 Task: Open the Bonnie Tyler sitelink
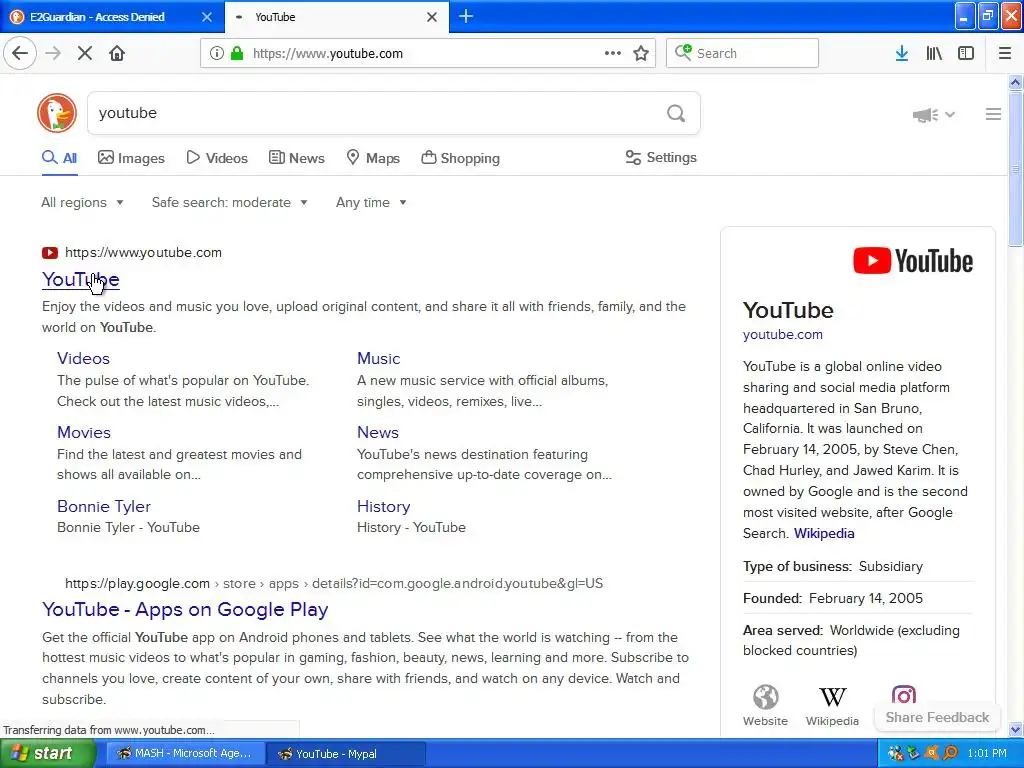104,506
